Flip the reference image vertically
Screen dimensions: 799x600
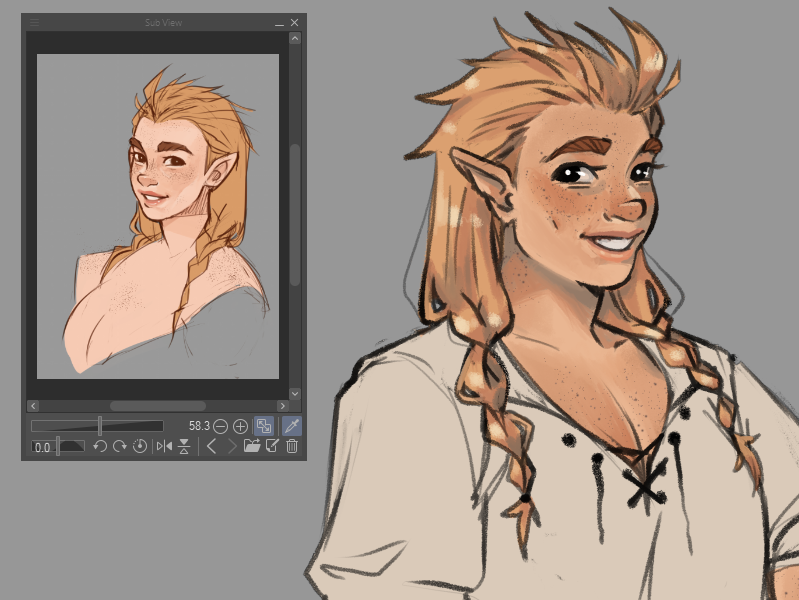coord(184,446)
